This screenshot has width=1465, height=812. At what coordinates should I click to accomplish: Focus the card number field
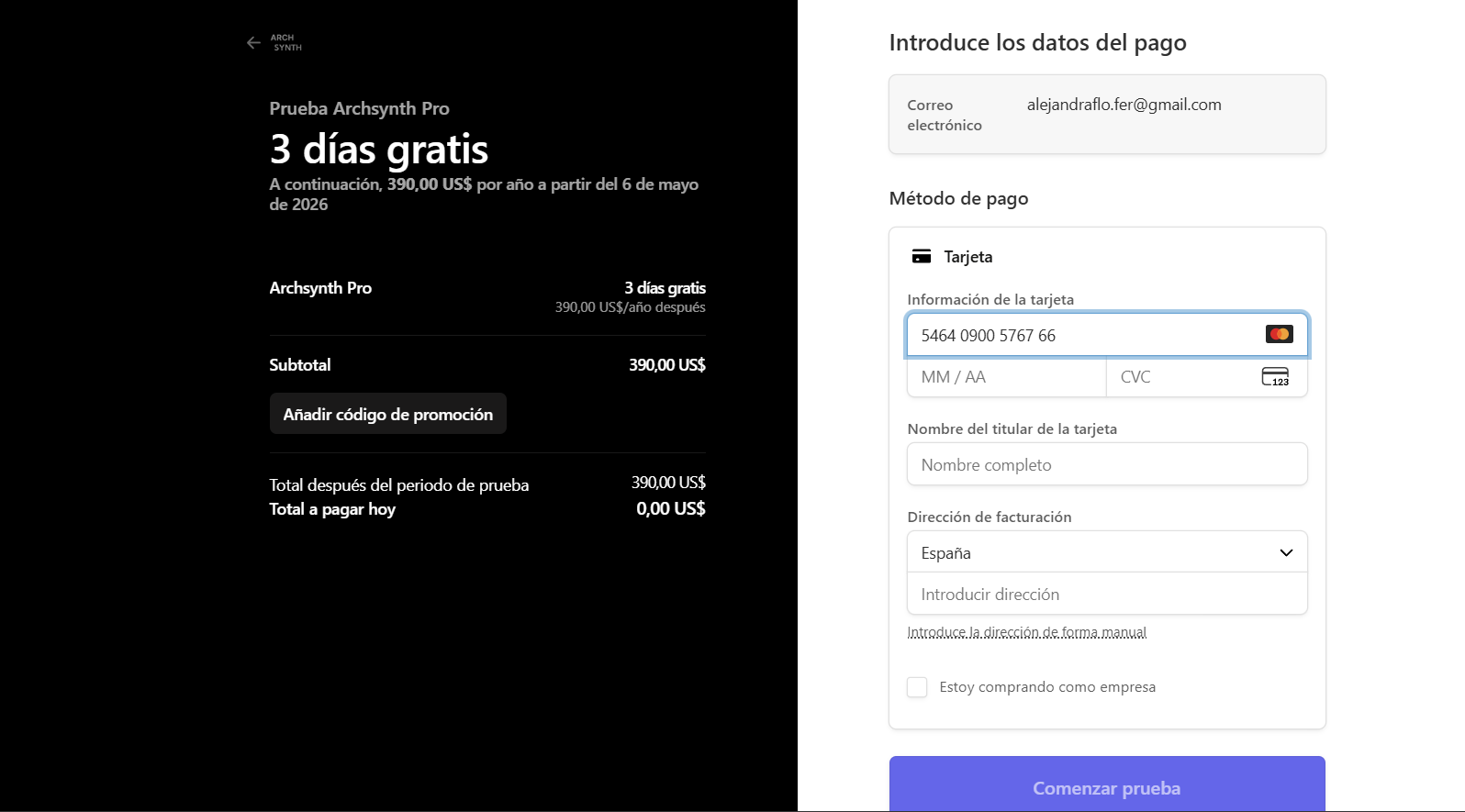[1107, 335]
